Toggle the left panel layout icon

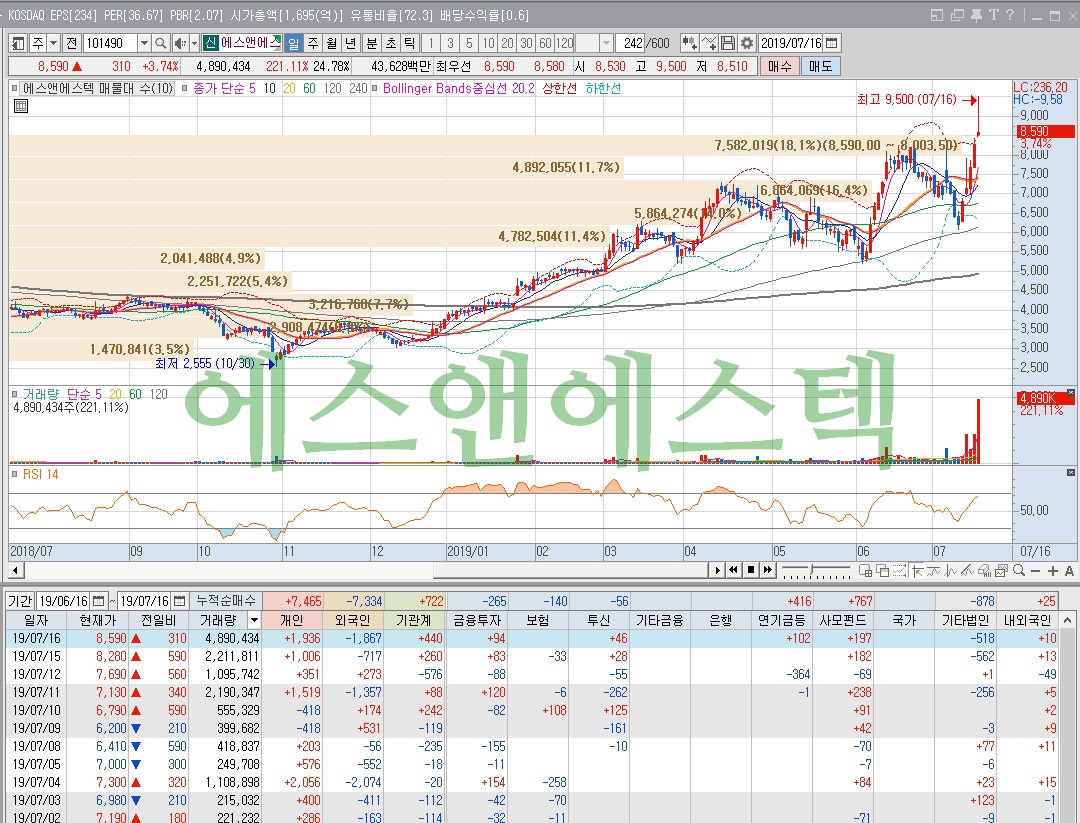pyautogui.click(x=19, y=43)
